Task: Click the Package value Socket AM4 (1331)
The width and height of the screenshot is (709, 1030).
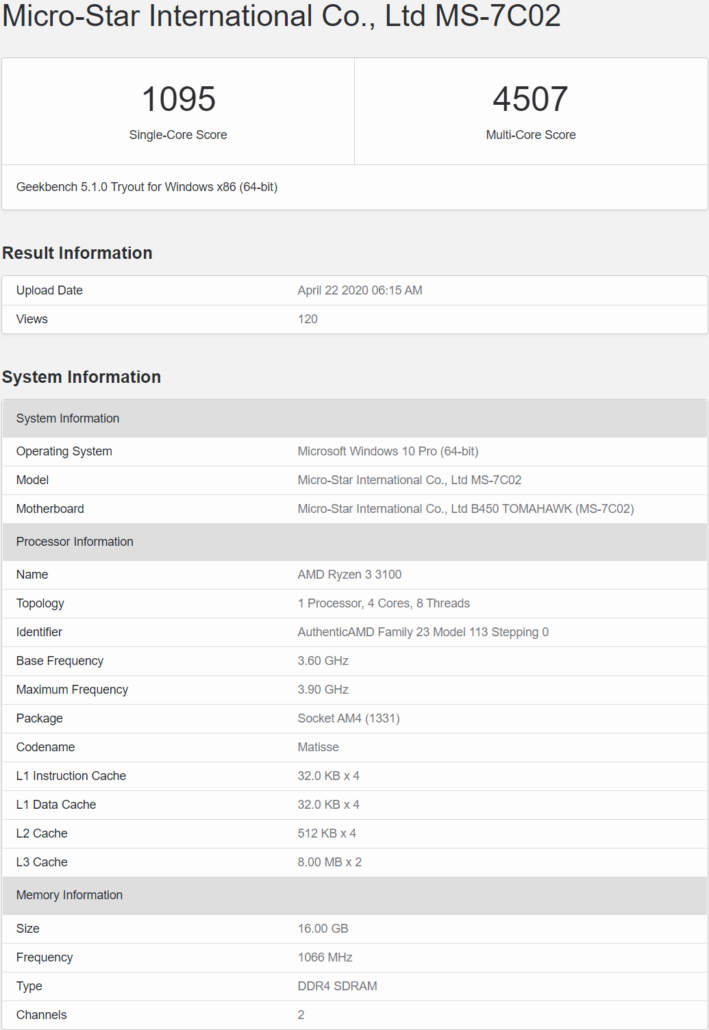Action: click(x=349, y=719)
